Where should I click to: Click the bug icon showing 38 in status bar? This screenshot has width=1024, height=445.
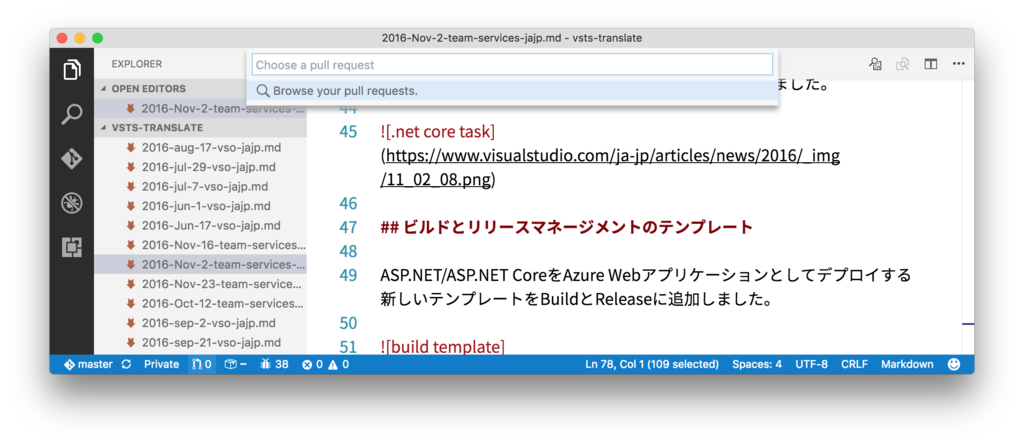(274, 364)
